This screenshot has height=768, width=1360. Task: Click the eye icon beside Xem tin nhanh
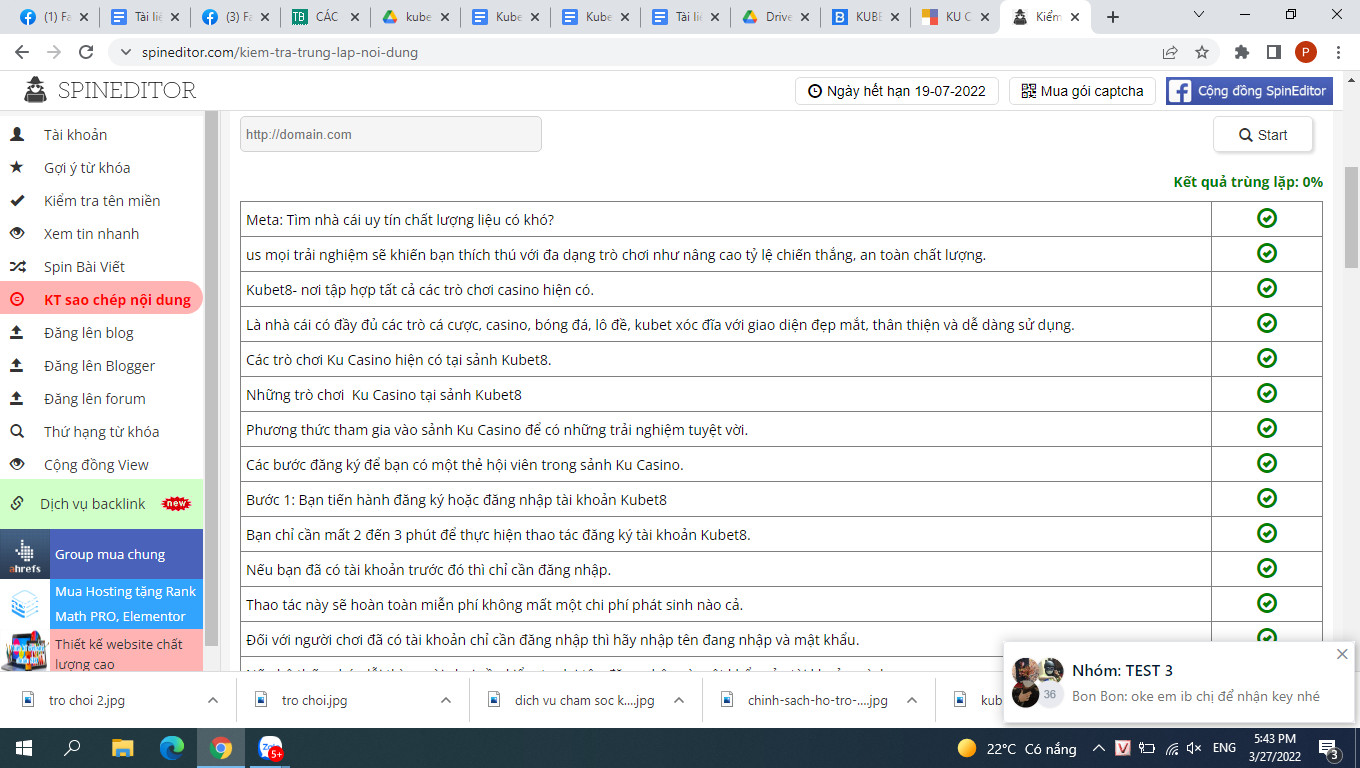click(17, 233)
